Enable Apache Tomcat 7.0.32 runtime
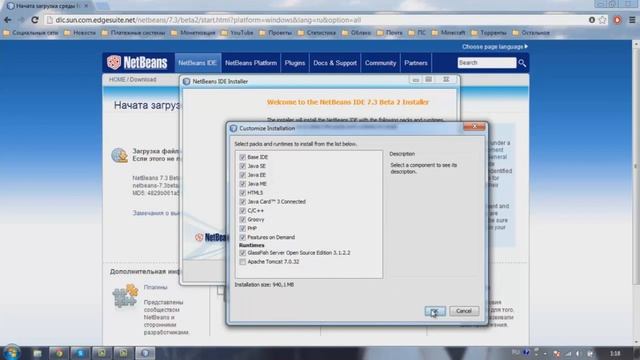 tap(242, 262)
